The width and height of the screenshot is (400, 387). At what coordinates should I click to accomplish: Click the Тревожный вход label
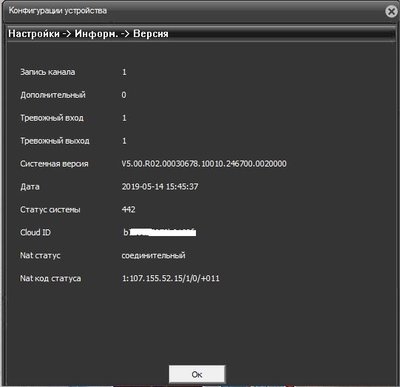(x=52, y=118)
